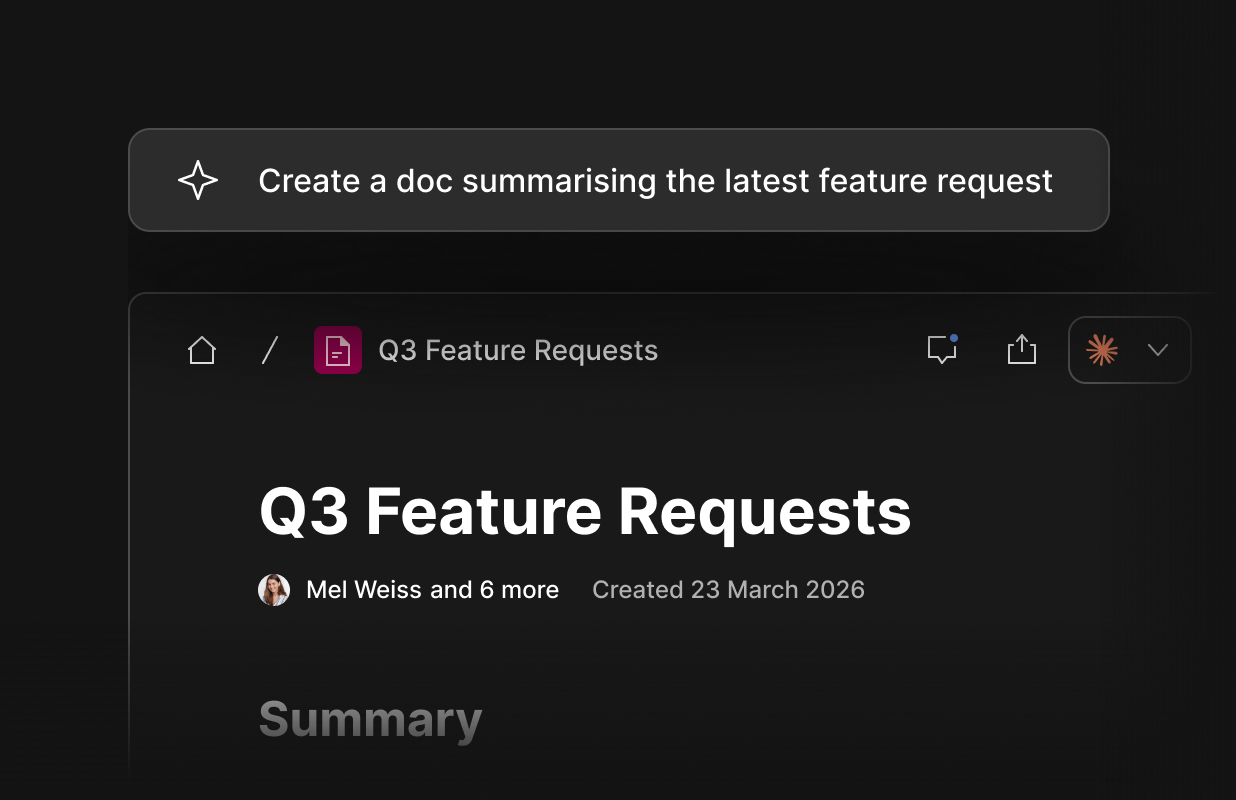Click the 'Created 23 March 2026' date
The width and height of the screenshot is (1236, 800).
pos(728,590)
